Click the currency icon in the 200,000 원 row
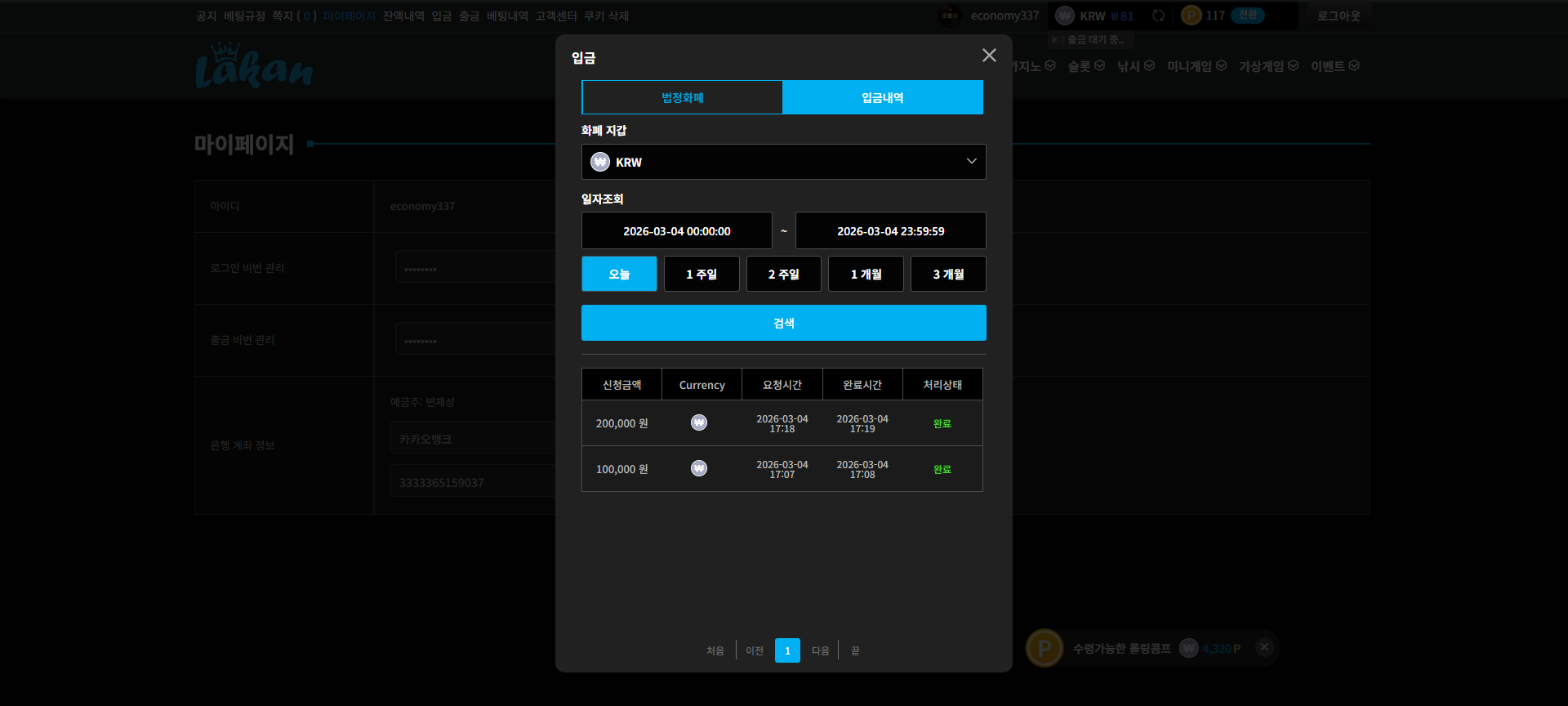Screen dimensions: 1568x706 (x=699, y=422)
